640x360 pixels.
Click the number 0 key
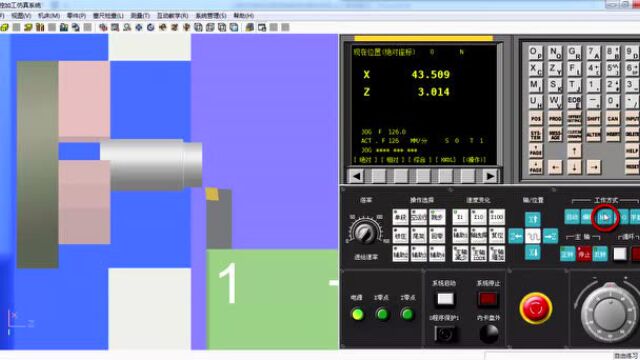pos(612,101)
